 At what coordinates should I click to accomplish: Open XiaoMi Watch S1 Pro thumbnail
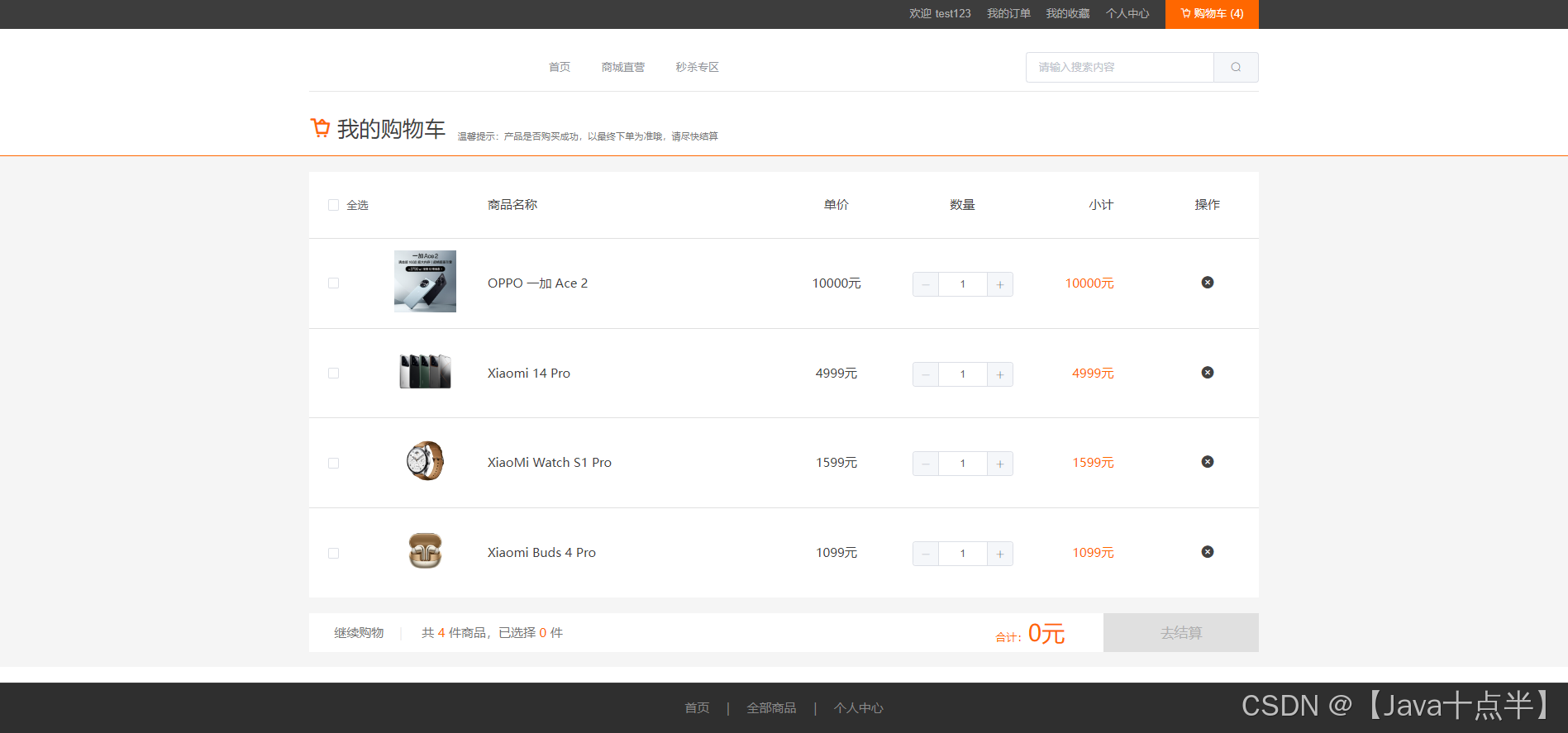coord(425,461)
